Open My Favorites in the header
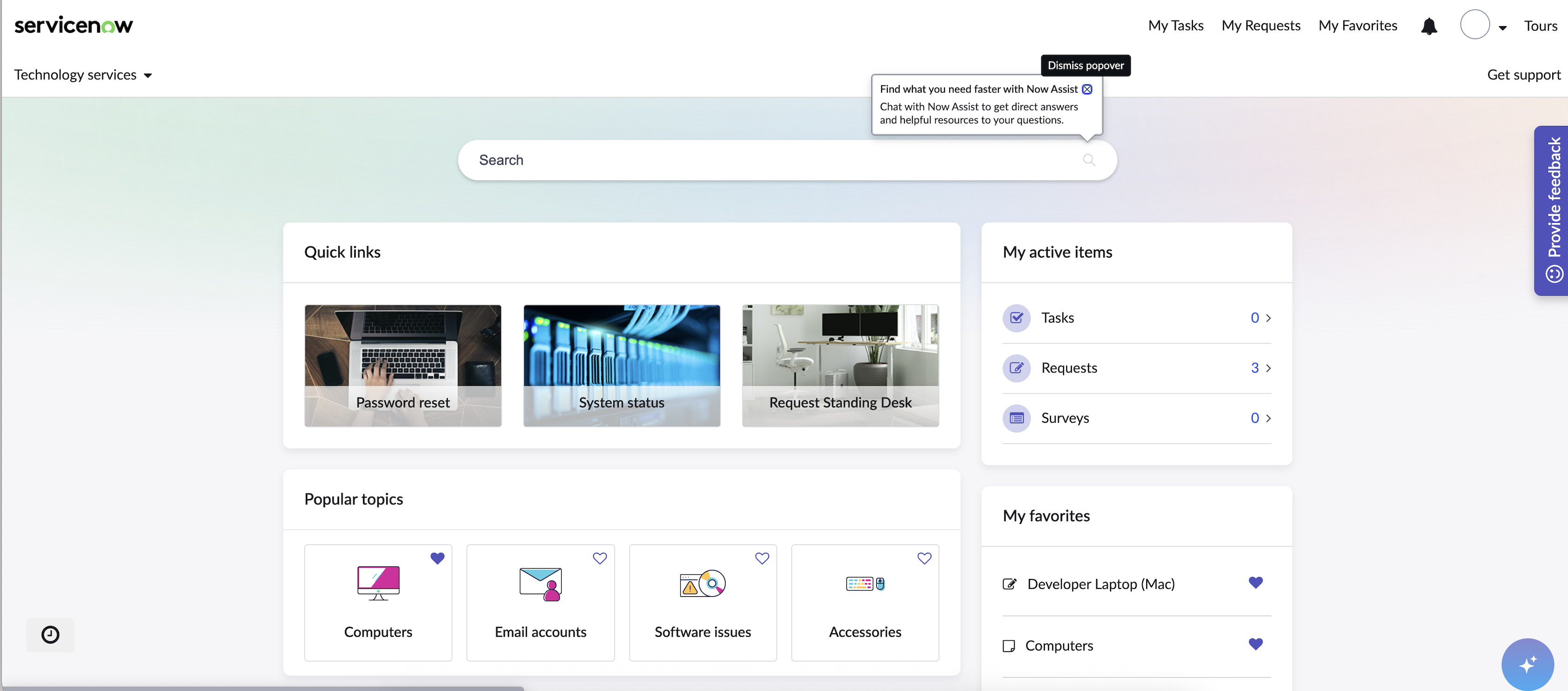 (1357, 26)
